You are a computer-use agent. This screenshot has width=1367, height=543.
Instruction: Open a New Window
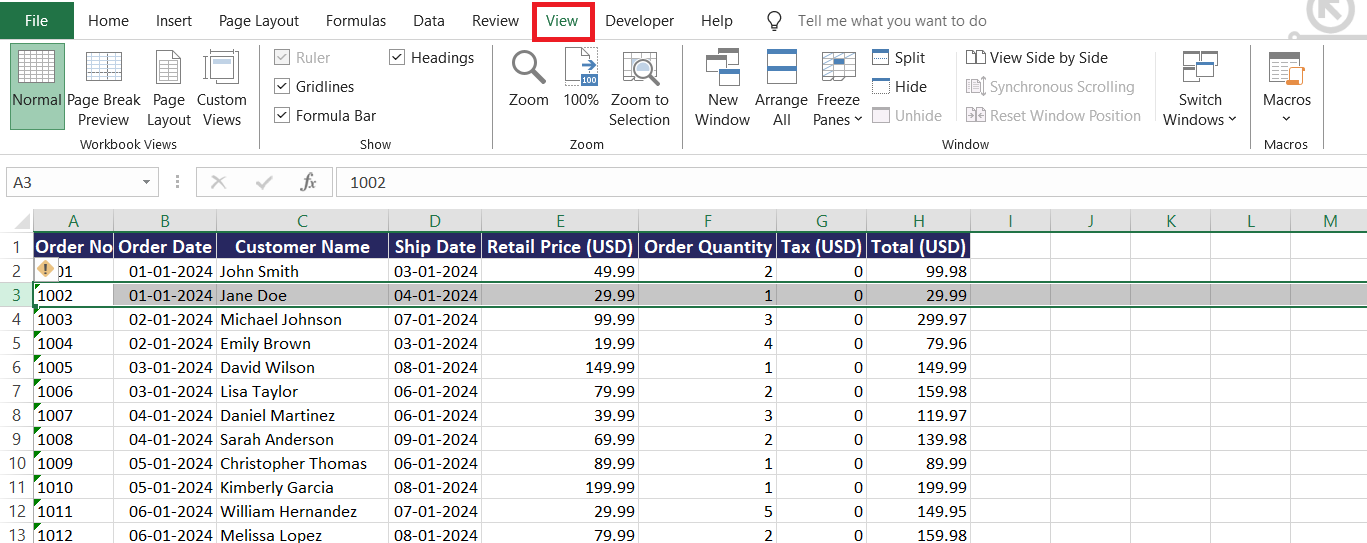point(722,88)
